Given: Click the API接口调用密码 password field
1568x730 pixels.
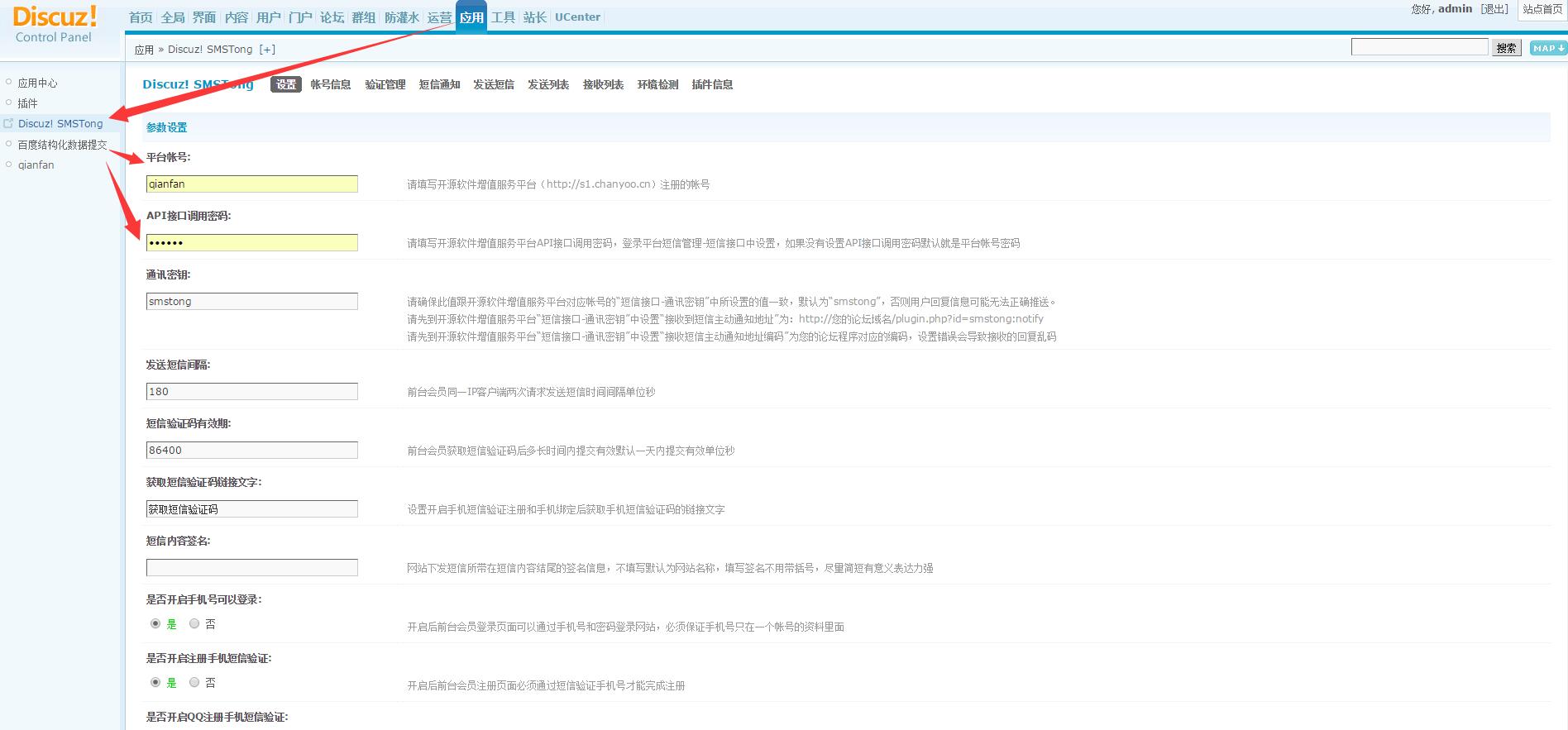Looking at the screenshot, I should click(x=252, y=242).
